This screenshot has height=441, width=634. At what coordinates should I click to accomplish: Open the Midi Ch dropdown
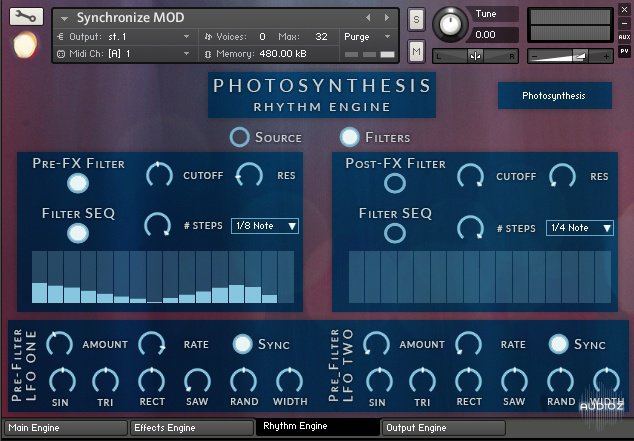(186, 53)
